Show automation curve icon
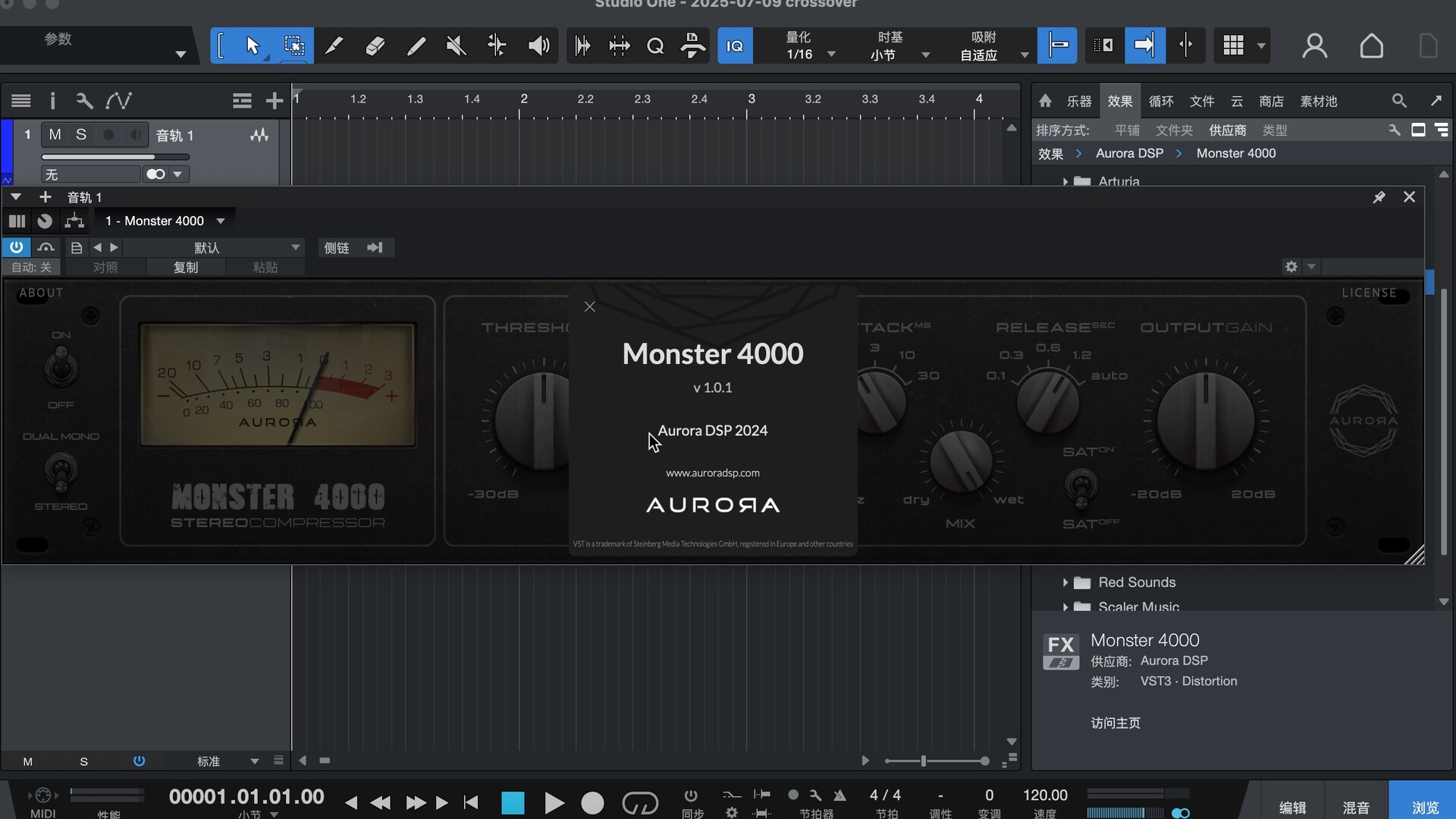 click(x=118, y=100)
